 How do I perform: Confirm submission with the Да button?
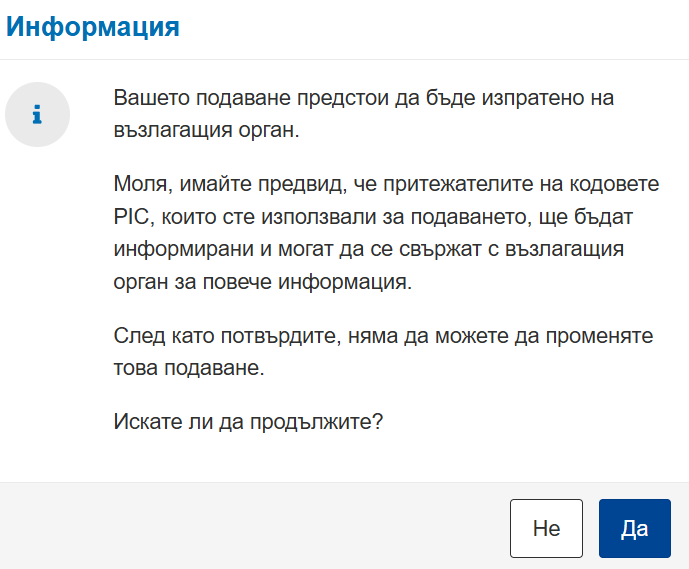tap(635, 528)
